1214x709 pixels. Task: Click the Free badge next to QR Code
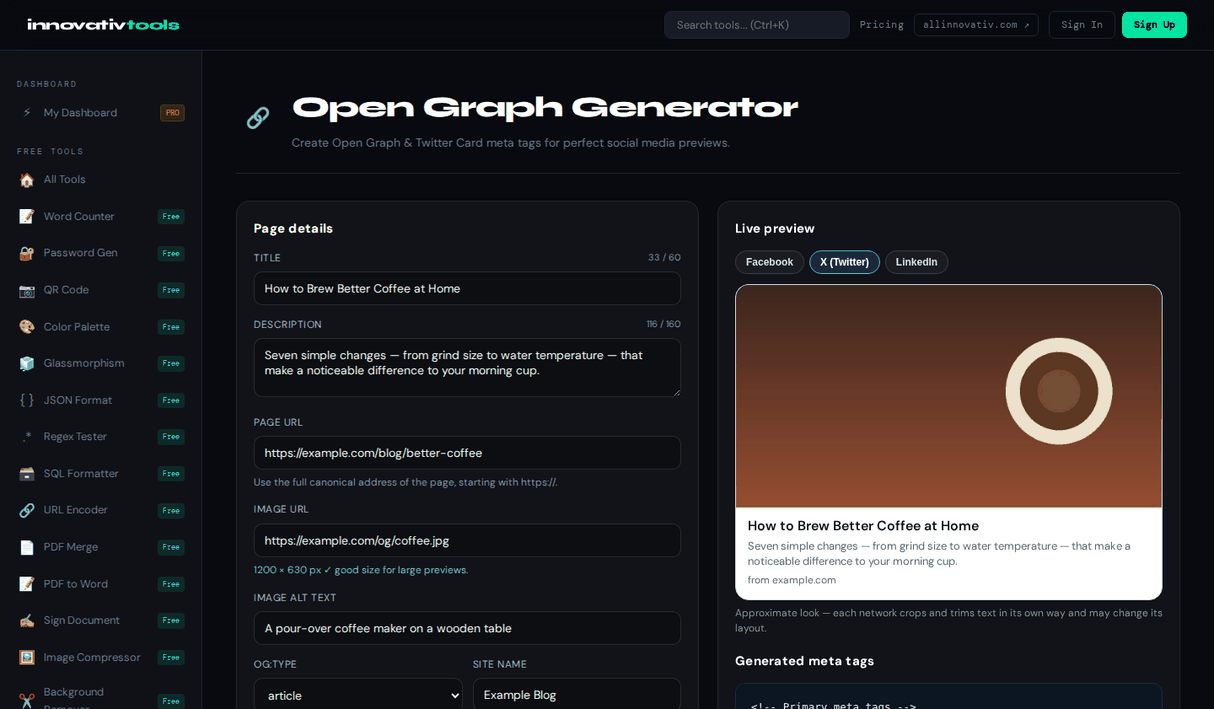pos(171,290)
